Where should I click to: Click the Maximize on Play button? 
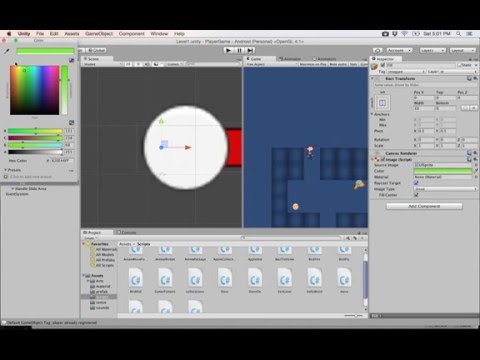(x=313, y=64)
